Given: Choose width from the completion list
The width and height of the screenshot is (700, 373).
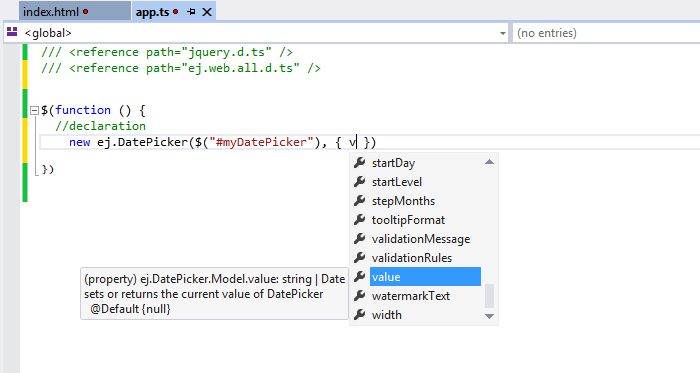Looking at the screenshot, I should click(x=387, y=315).
